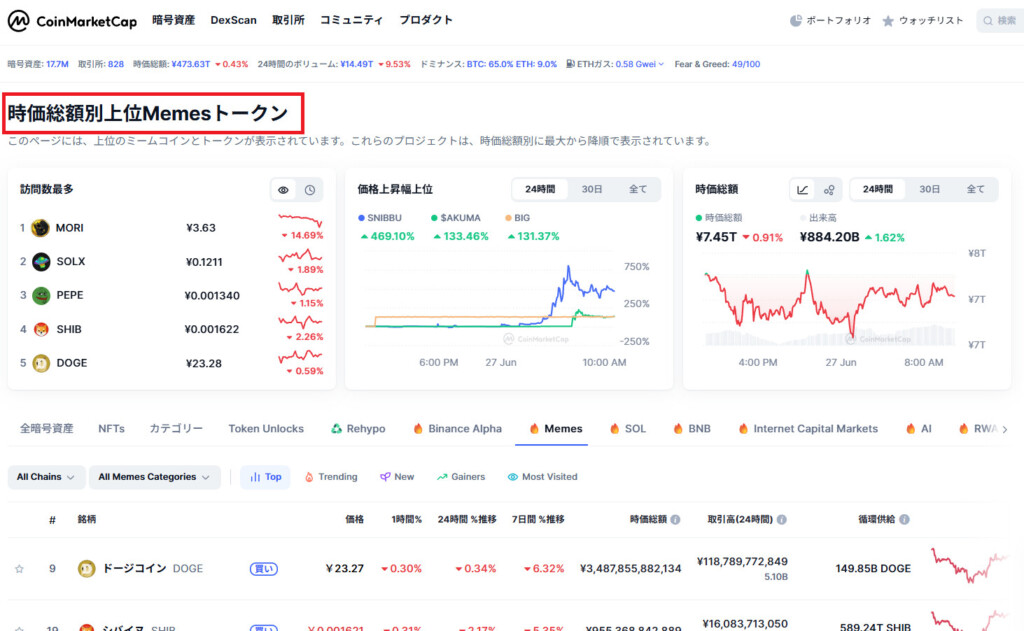Click the flame icon beside Binance Alpha
Screen dimensions: 1024x631
[418, 429]
